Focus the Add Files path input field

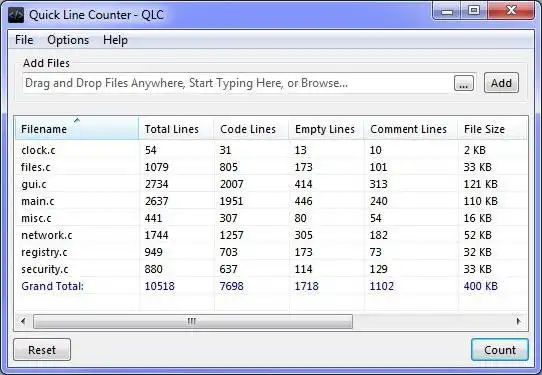tap(237, 83)
